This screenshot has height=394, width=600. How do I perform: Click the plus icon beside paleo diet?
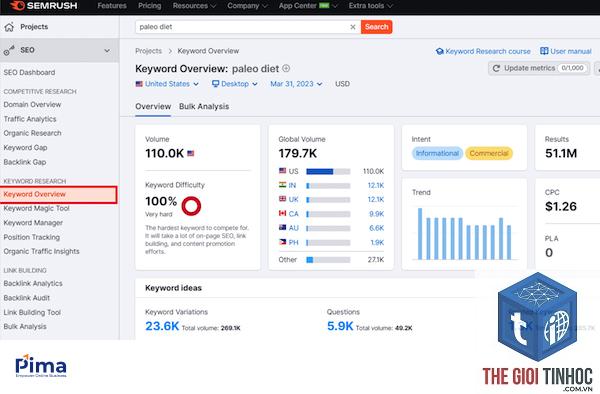(286, 68)
